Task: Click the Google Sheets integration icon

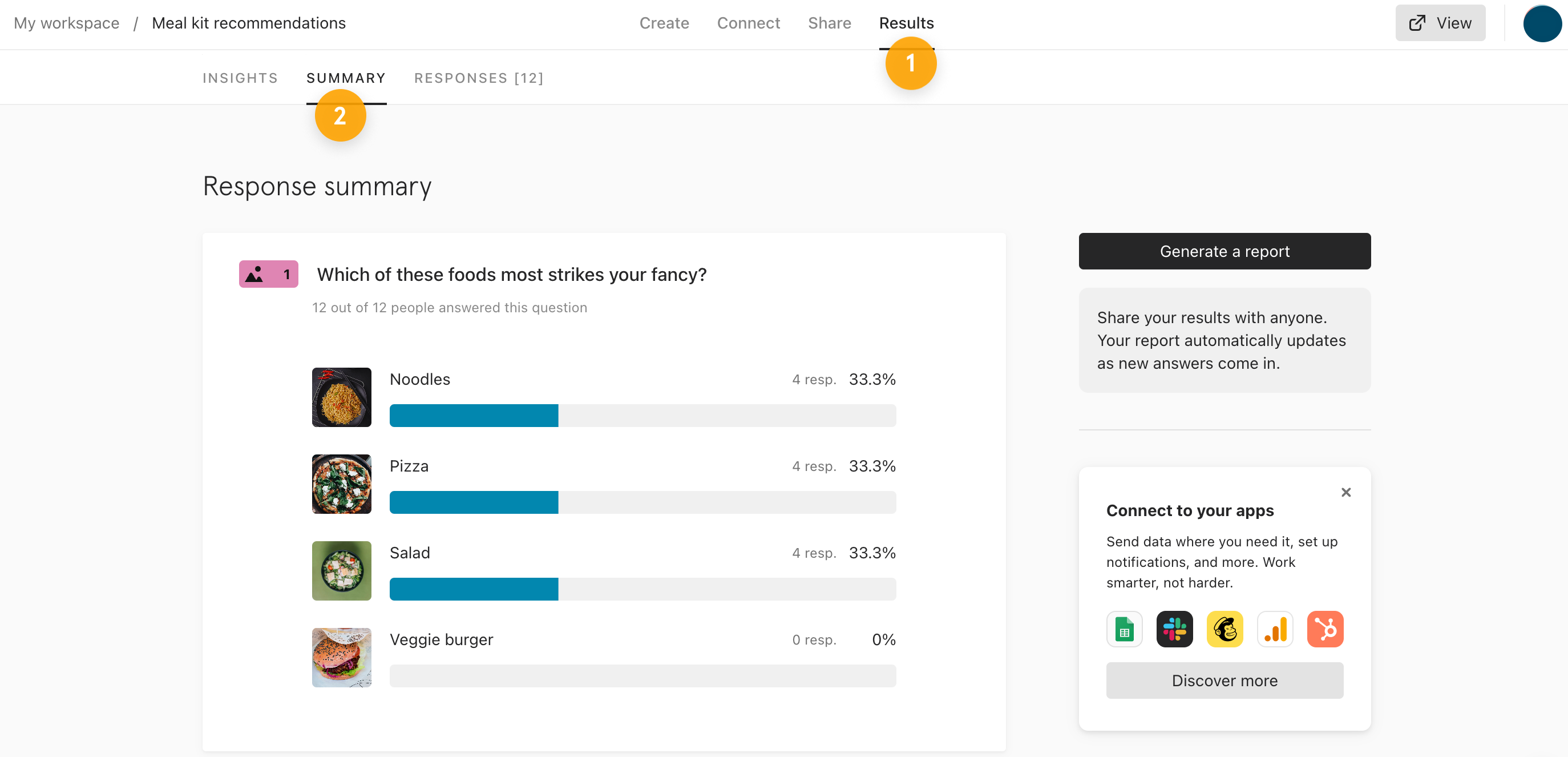Action: pos(1124,629)
